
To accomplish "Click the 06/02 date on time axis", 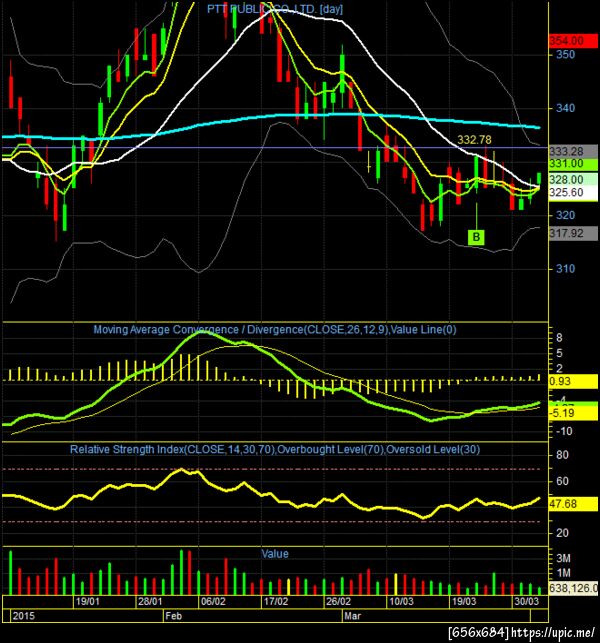I will click(213, 602).
